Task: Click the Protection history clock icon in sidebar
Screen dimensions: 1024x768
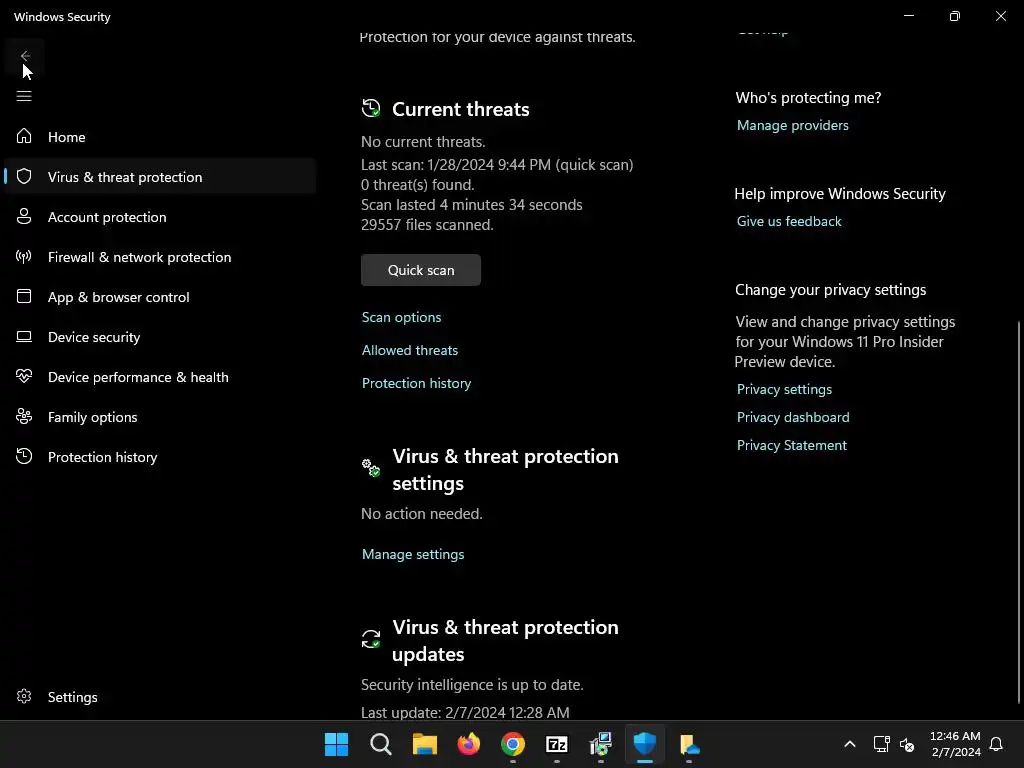Action: (24, 456)
